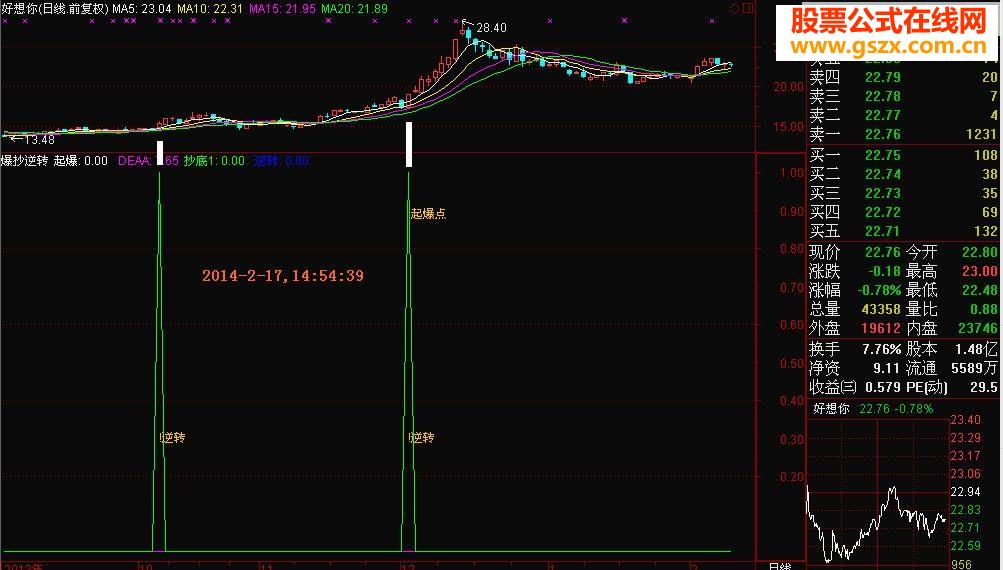
Task: Select the 买二 22.74 order row
Action: (903, 175)
